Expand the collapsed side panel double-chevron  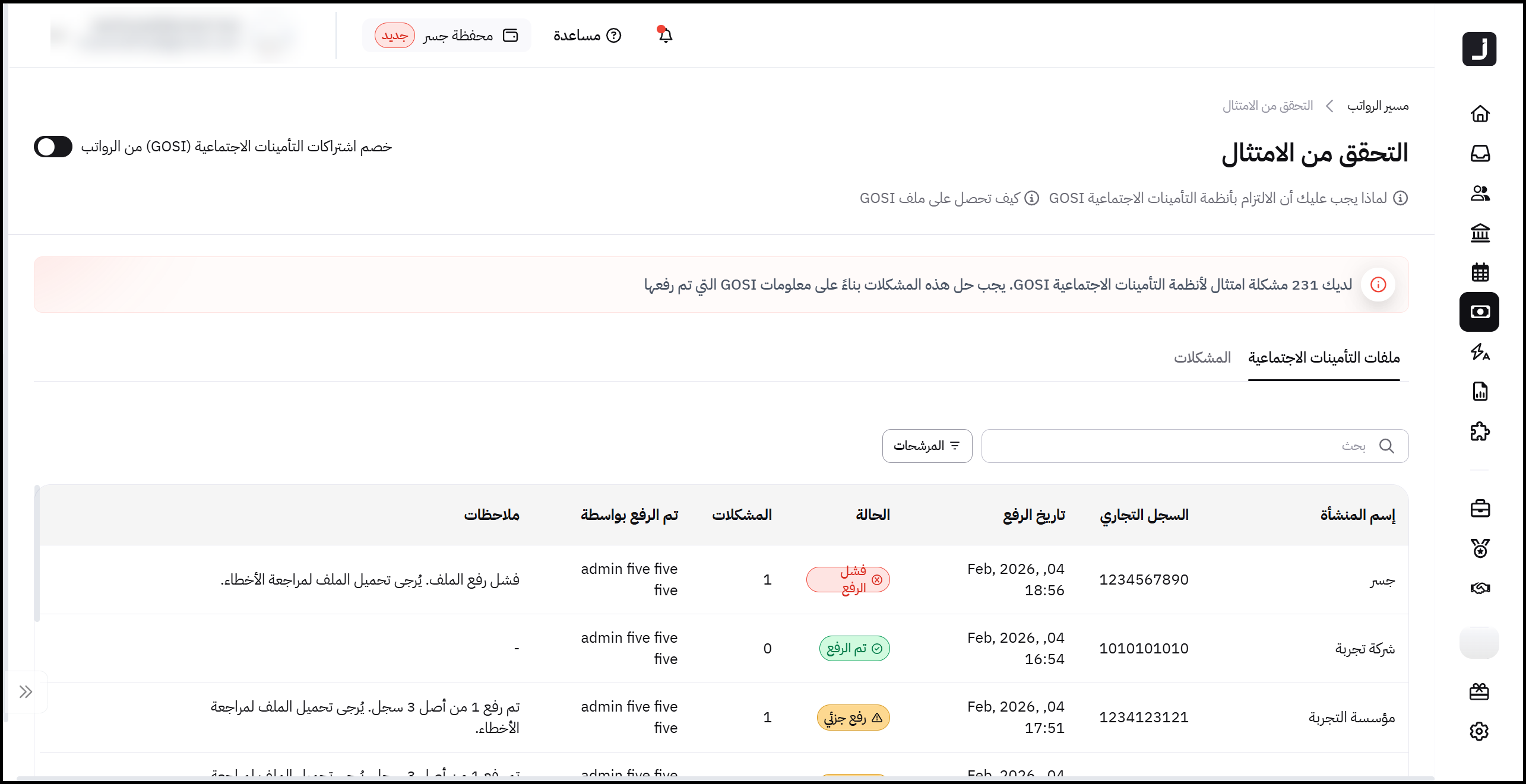[x=25, y=691]
